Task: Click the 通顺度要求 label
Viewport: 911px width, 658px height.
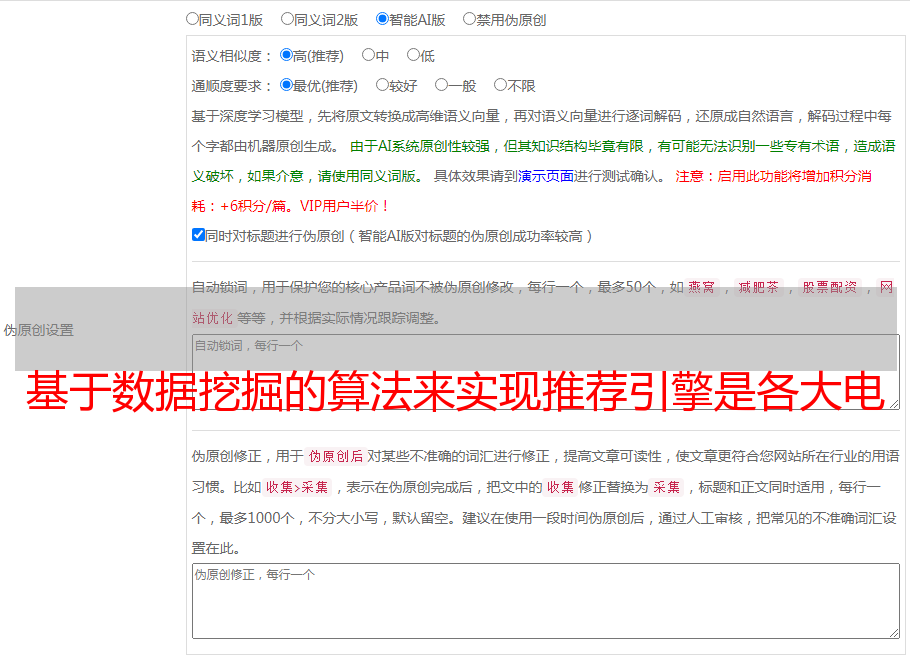Action: pyautogui.click(x=232, y=86)
